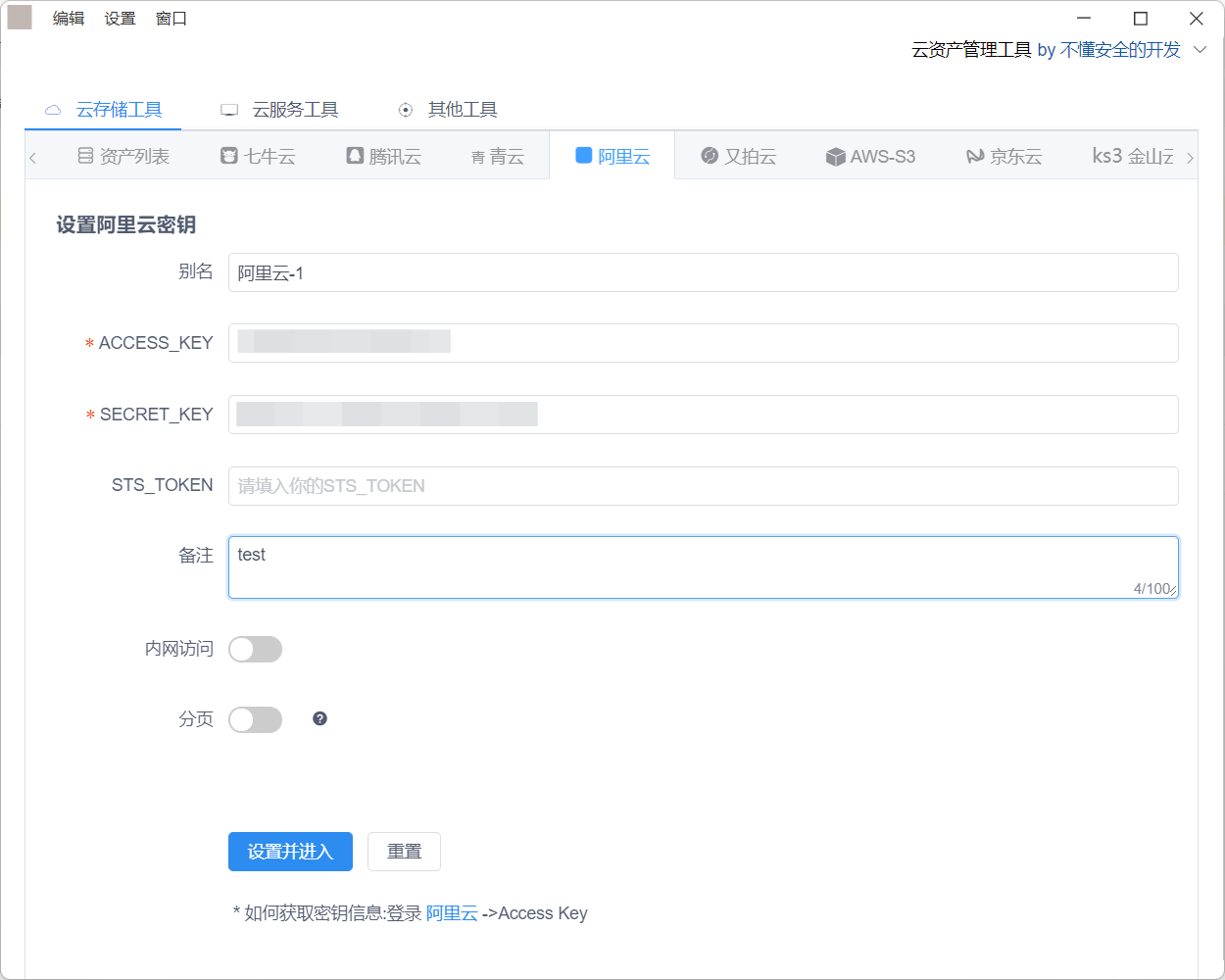Click the 内网访问 label
The image size is (1225, 980).
[x=179, y=649]
